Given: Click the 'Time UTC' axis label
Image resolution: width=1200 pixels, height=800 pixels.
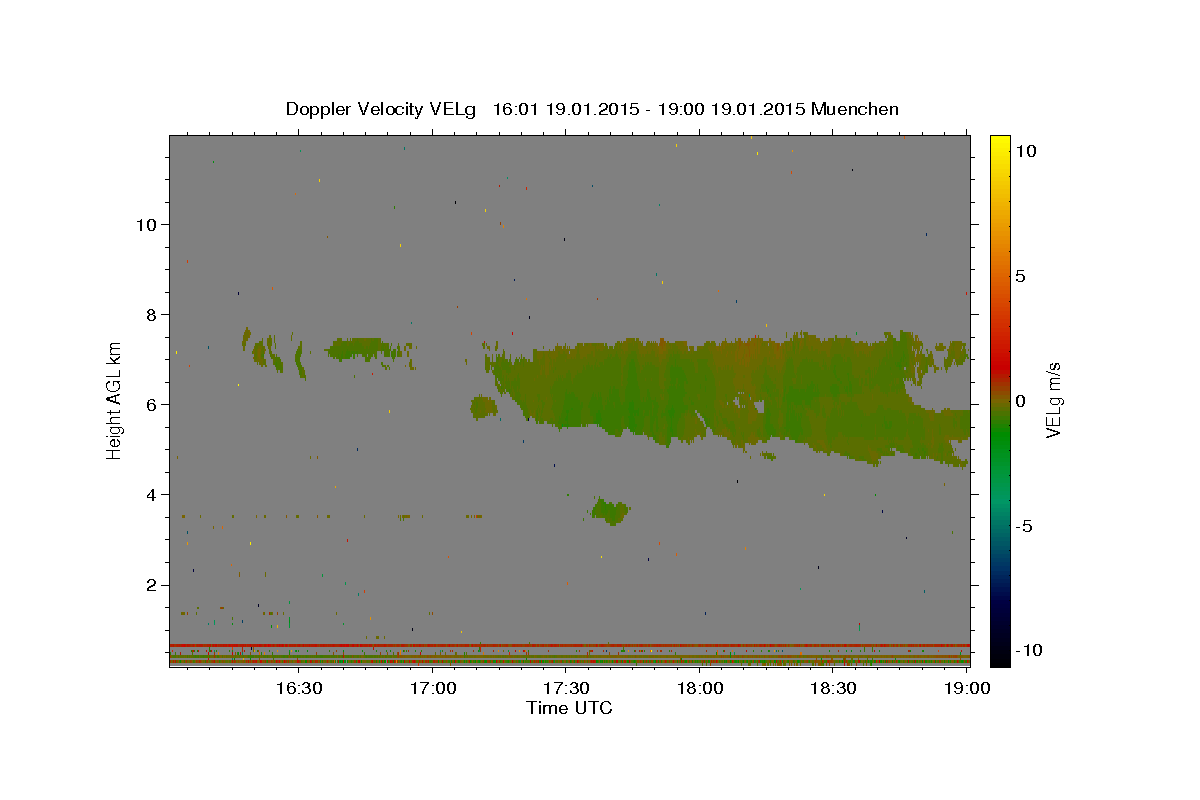Looking at the screenshot, I should click(x=569, y=708).
